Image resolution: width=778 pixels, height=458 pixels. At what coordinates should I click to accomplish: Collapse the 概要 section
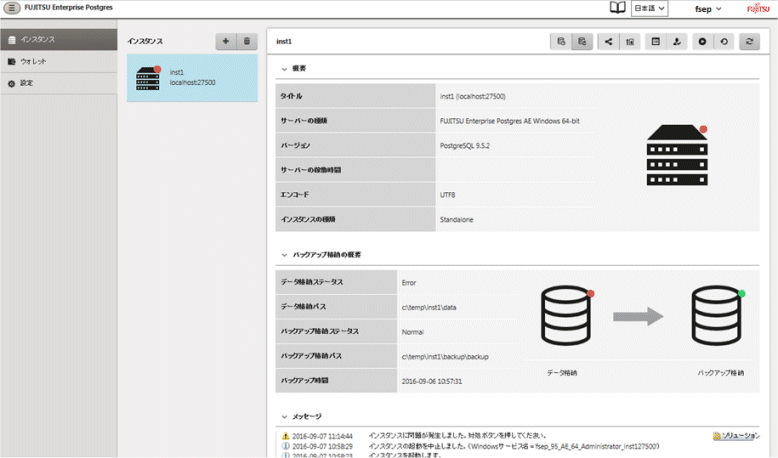click(284, 69)
